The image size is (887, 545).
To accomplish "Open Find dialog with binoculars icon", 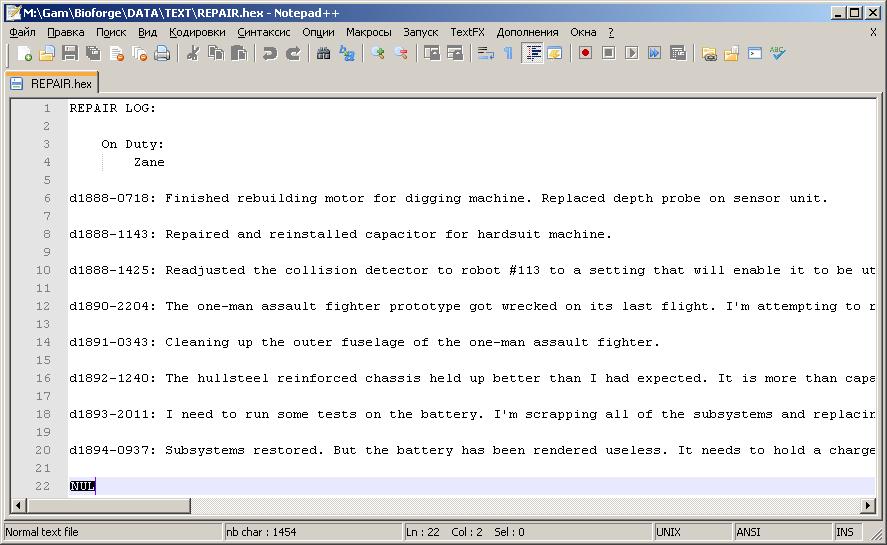I will (324, 54).
